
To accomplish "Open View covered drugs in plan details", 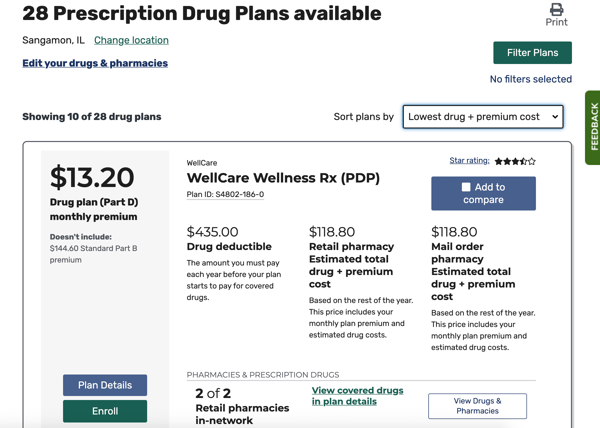I will [x=357, y=396].
